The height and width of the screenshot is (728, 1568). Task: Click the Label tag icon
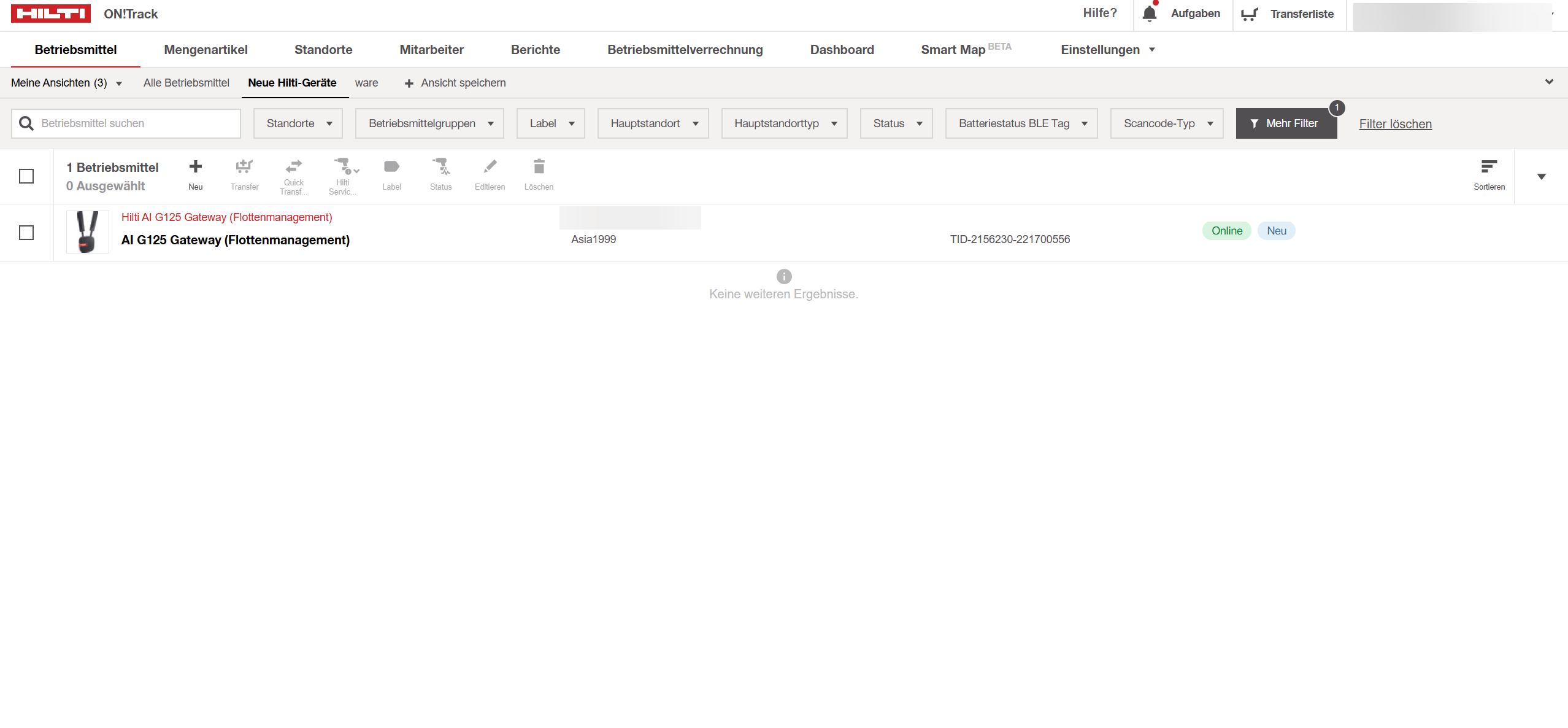(x=391, y=166)
